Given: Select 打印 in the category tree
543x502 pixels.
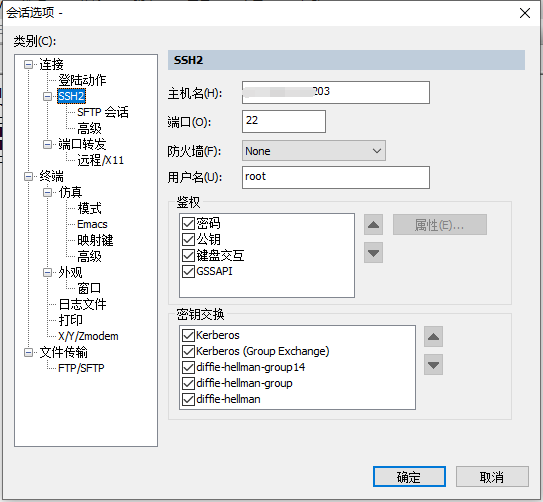Looking at the screenshot, I should [70, 320].
